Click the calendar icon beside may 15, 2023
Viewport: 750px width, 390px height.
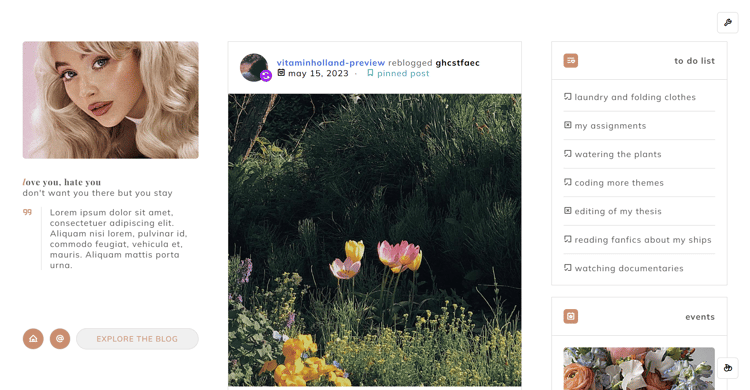coord(281,73)
